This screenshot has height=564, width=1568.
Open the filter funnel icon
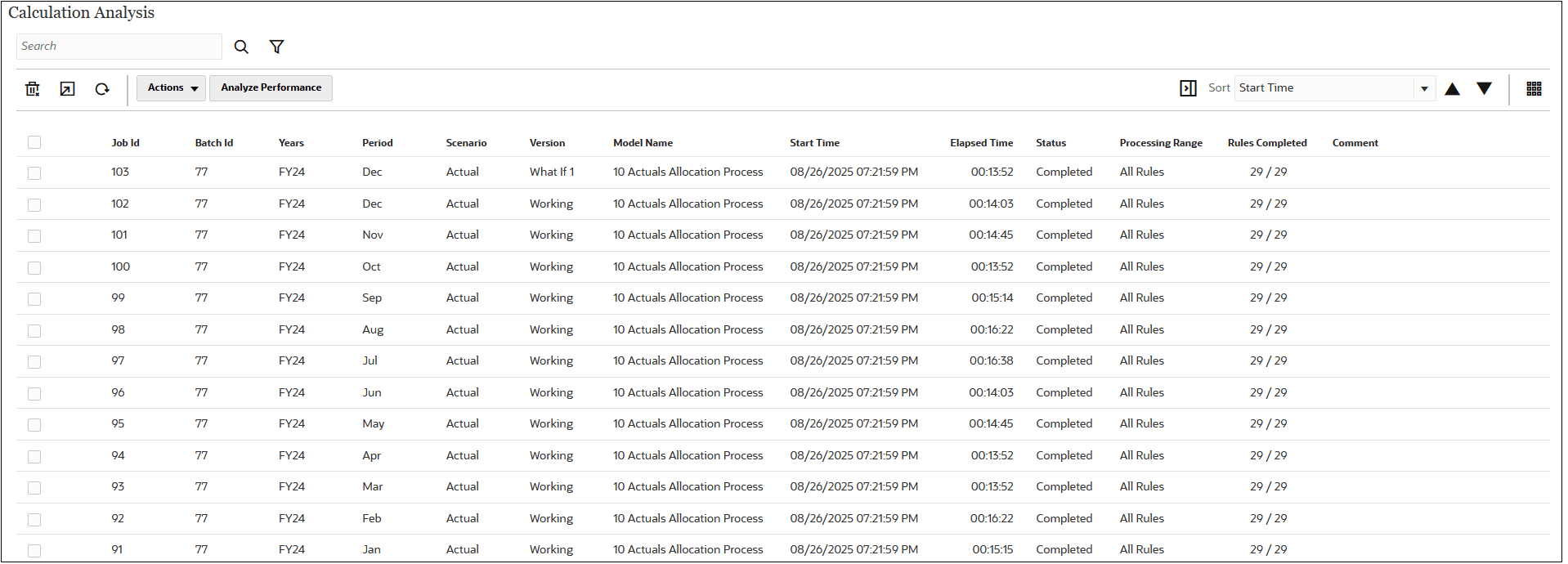pos(277,47)
